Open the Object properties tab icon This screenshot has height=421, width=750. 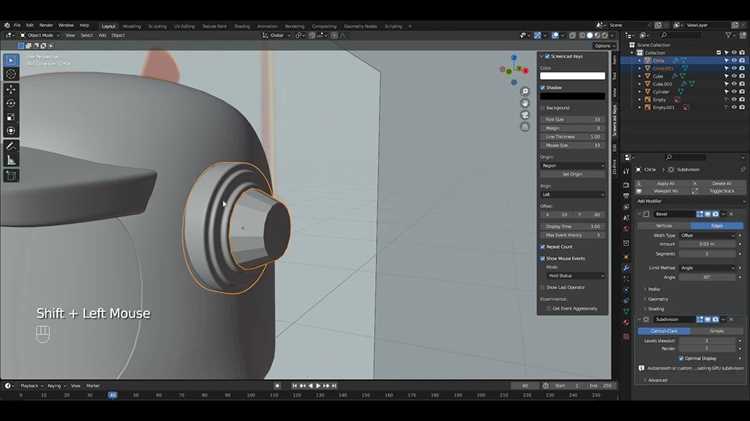tap(626, 257)
